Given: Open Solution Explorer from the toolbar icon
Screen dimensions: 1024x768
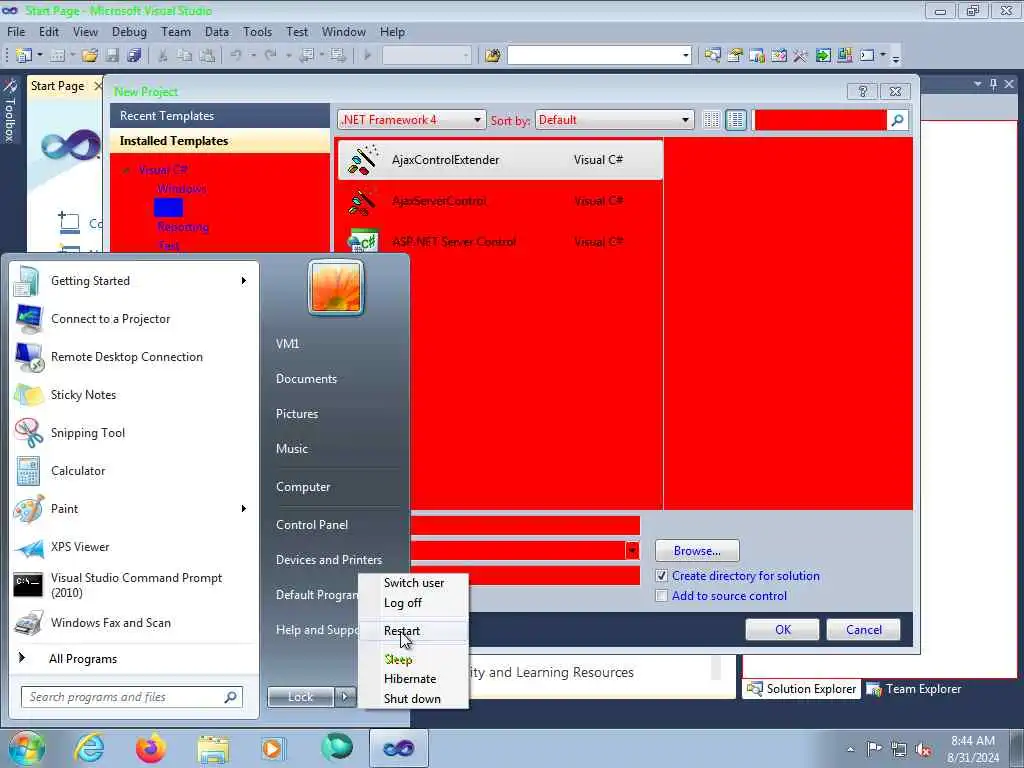Looking at the screenshot, I should [x=712, y=56].
